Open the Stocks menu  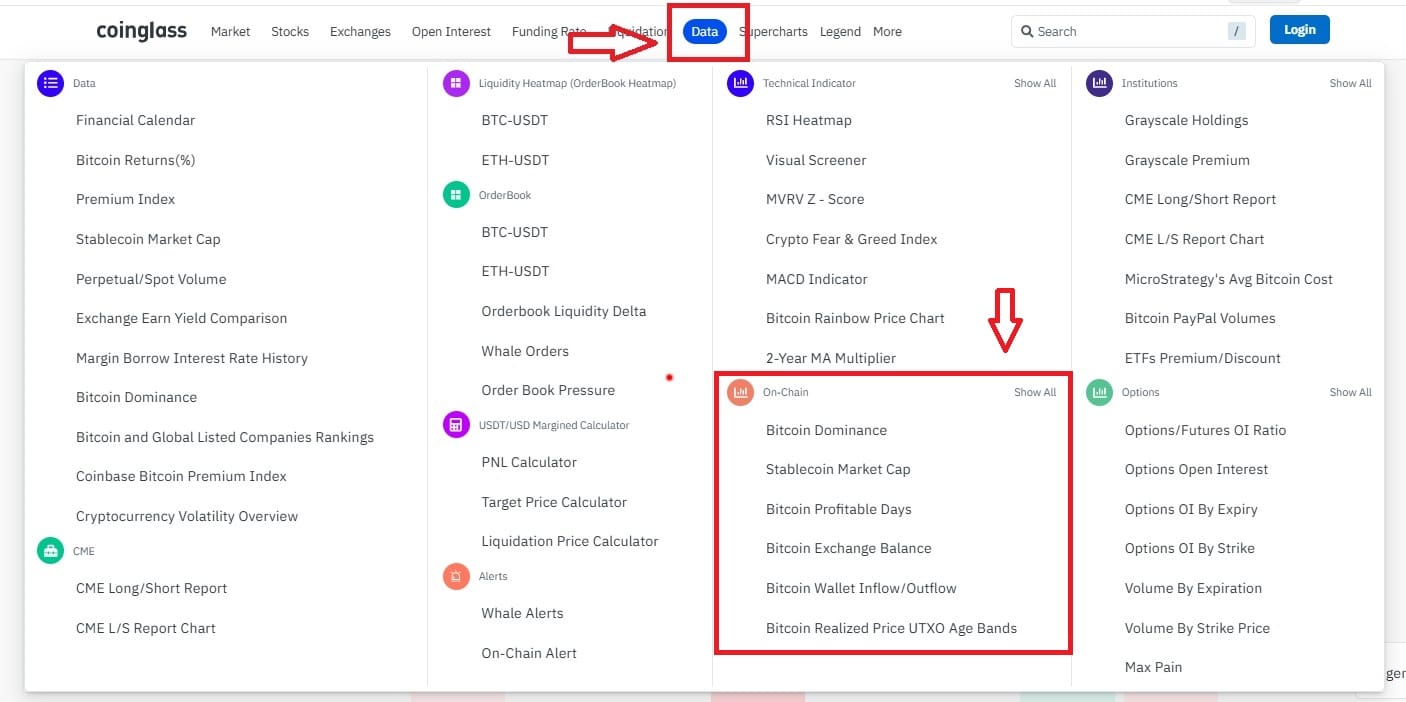[290, 31]
